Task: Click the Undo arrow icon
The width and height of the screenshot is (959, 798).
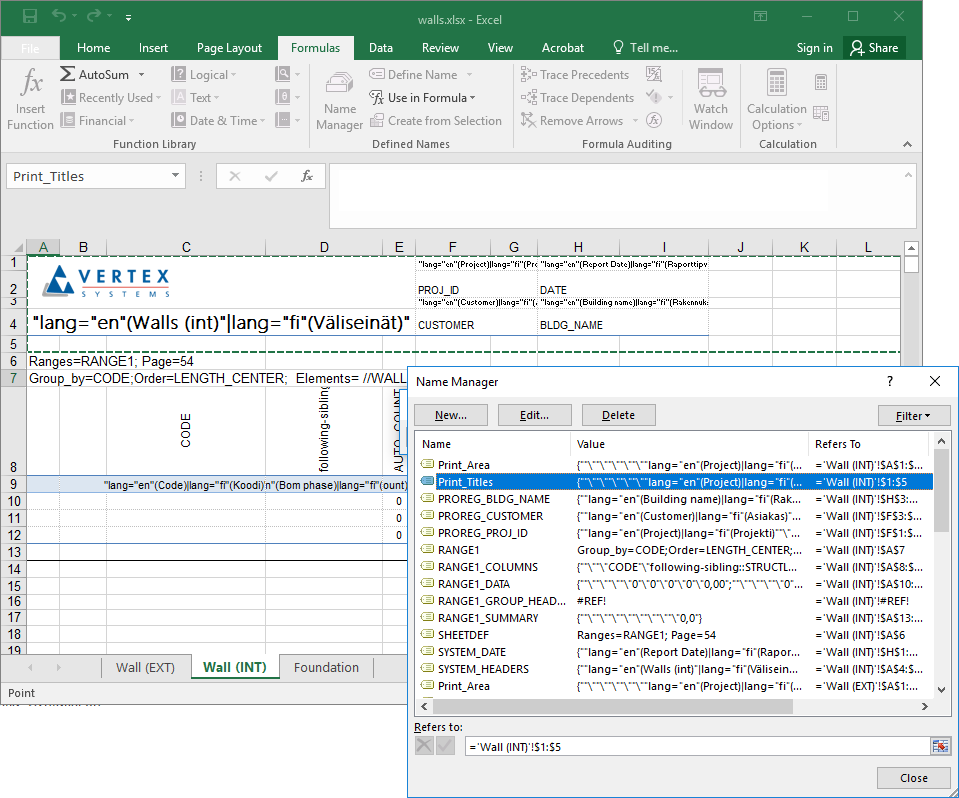Action: click(59, 17)
